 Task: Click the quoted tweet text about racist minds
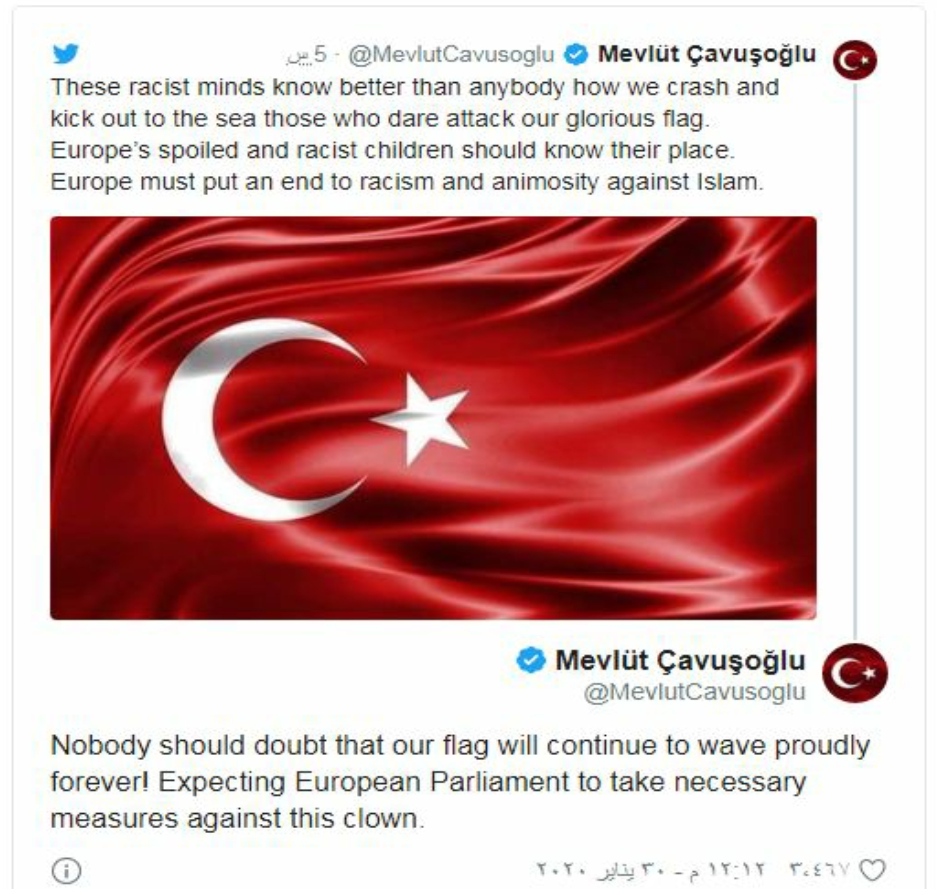(415, 135)
